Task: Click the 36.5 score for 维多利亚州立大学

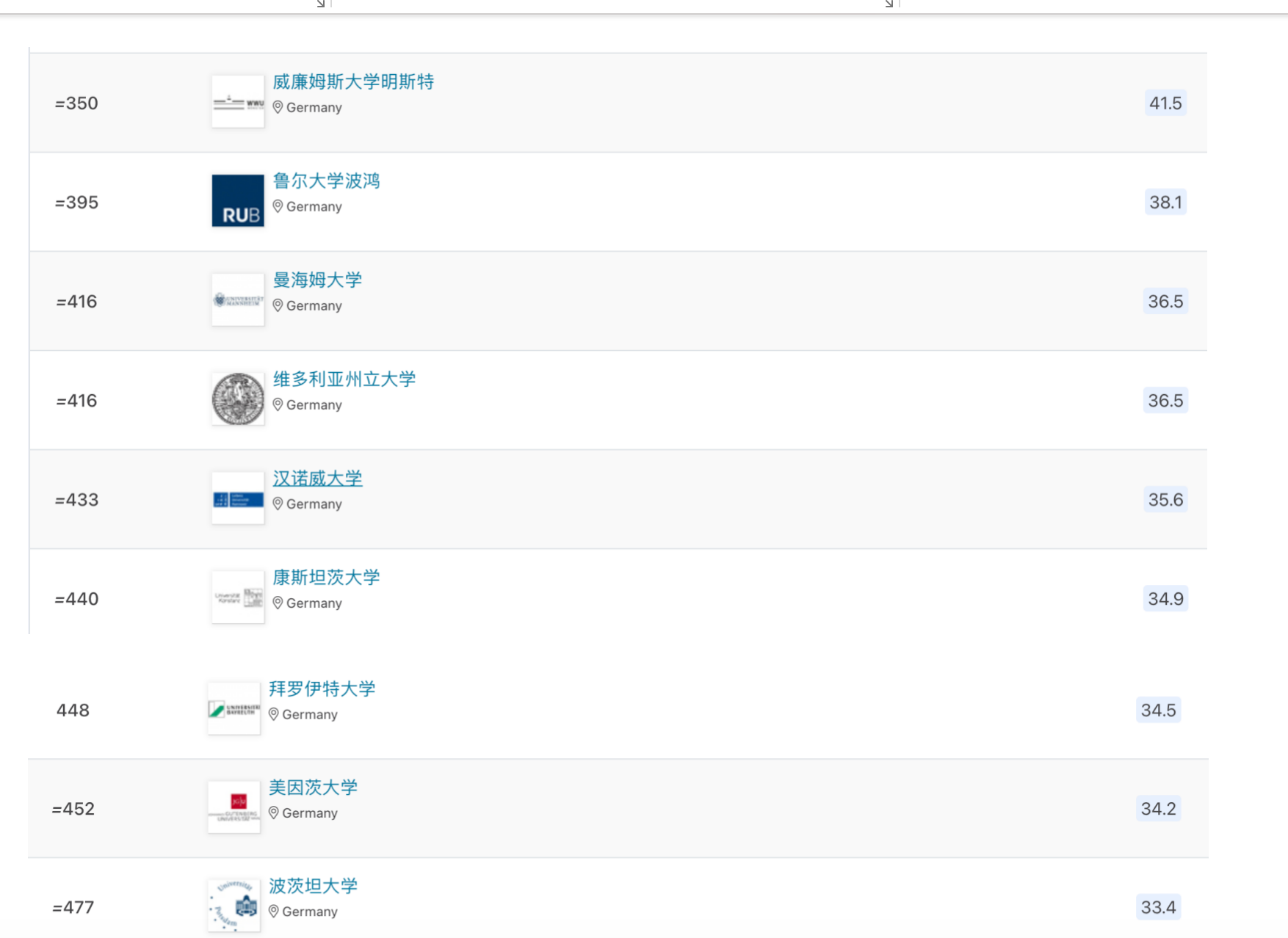Action: click(1165, 400)
